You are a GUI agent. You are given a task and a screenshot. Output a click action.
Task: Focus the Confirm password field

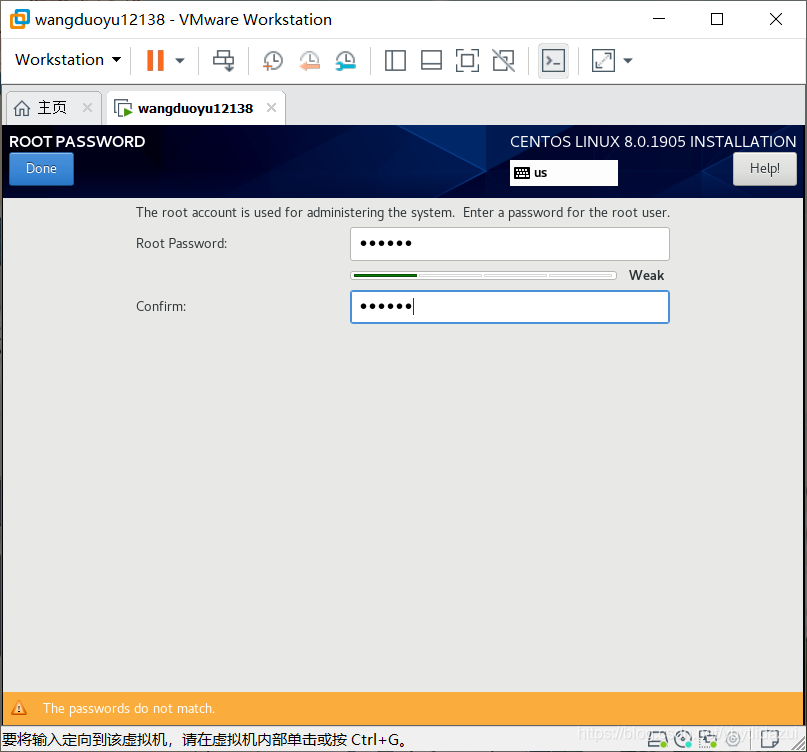[510, 307]
